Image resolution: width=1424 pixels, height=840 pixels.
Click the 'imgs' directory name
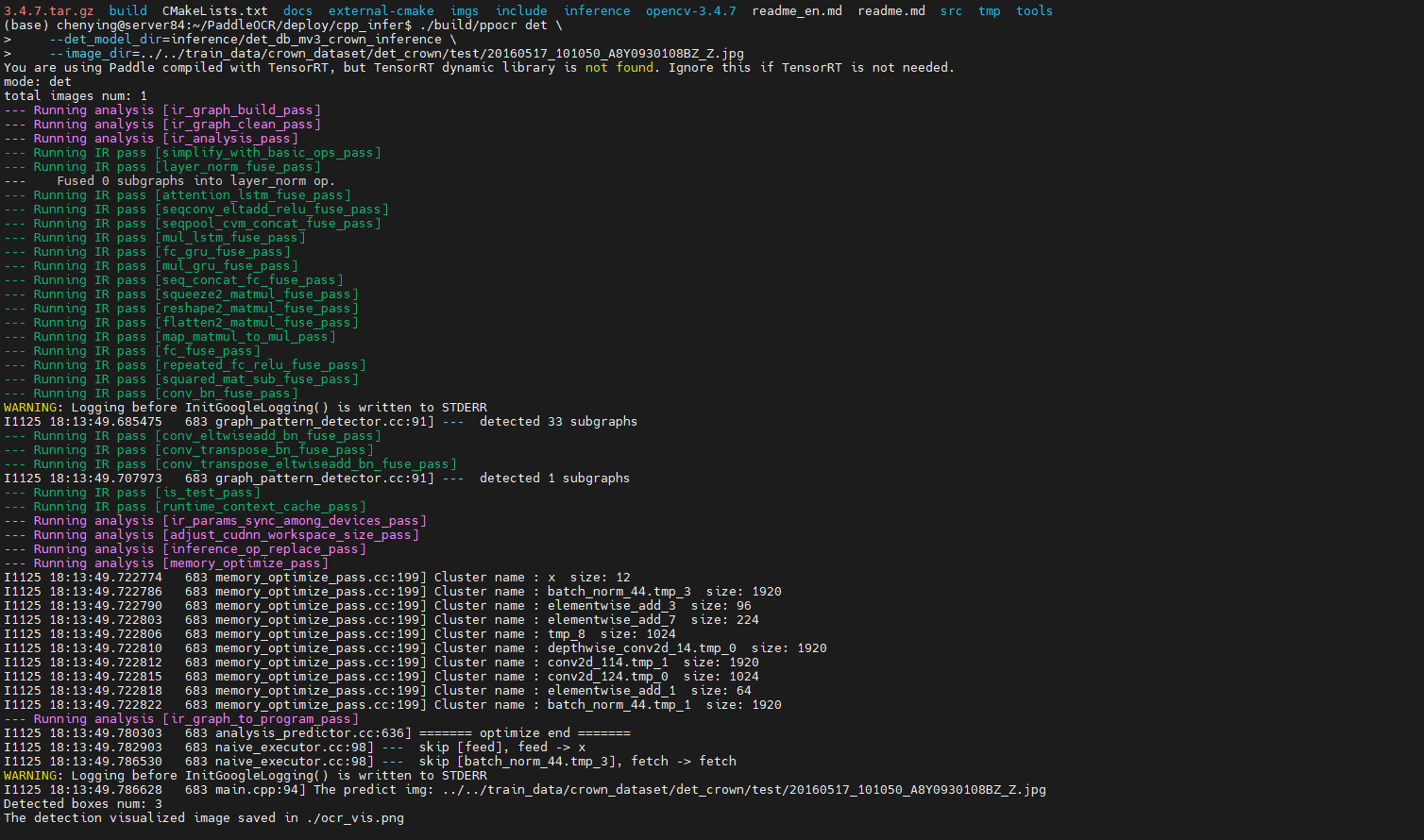(465, 10)
